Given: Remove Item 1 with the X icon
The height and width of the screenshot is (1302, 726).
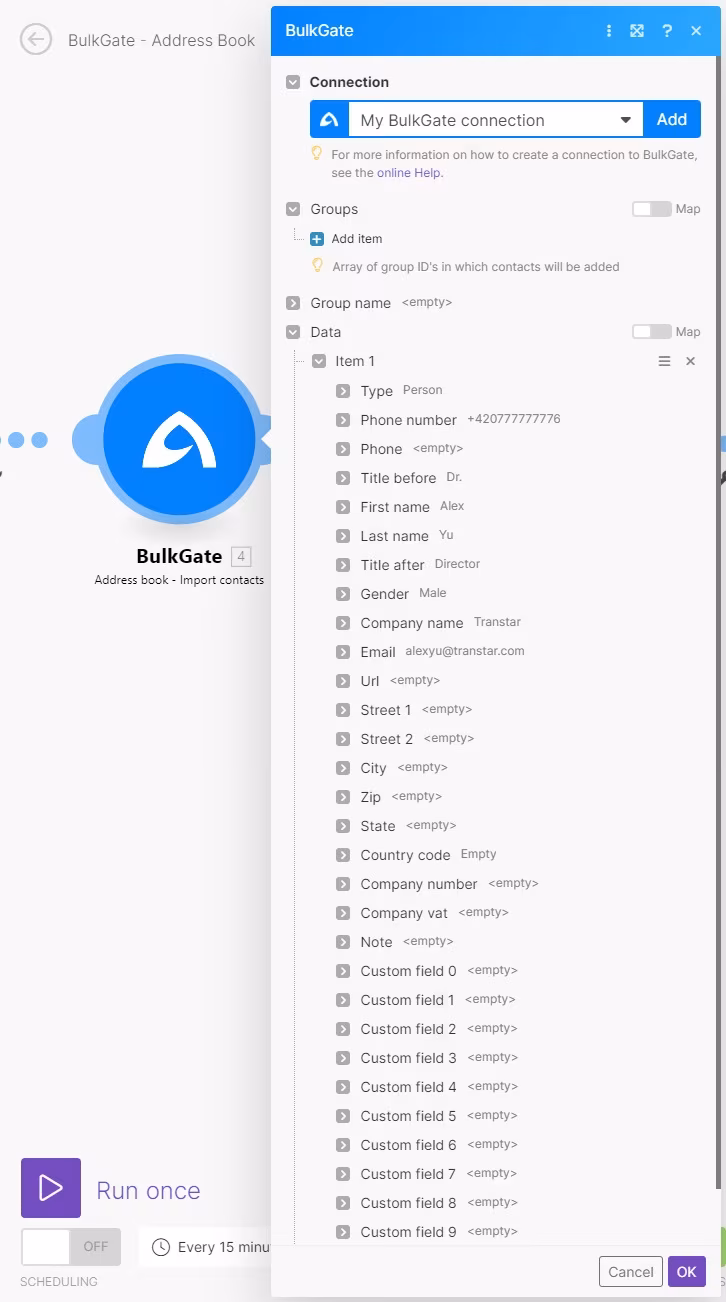Looking at the screenshot, I should click(690, 361).
